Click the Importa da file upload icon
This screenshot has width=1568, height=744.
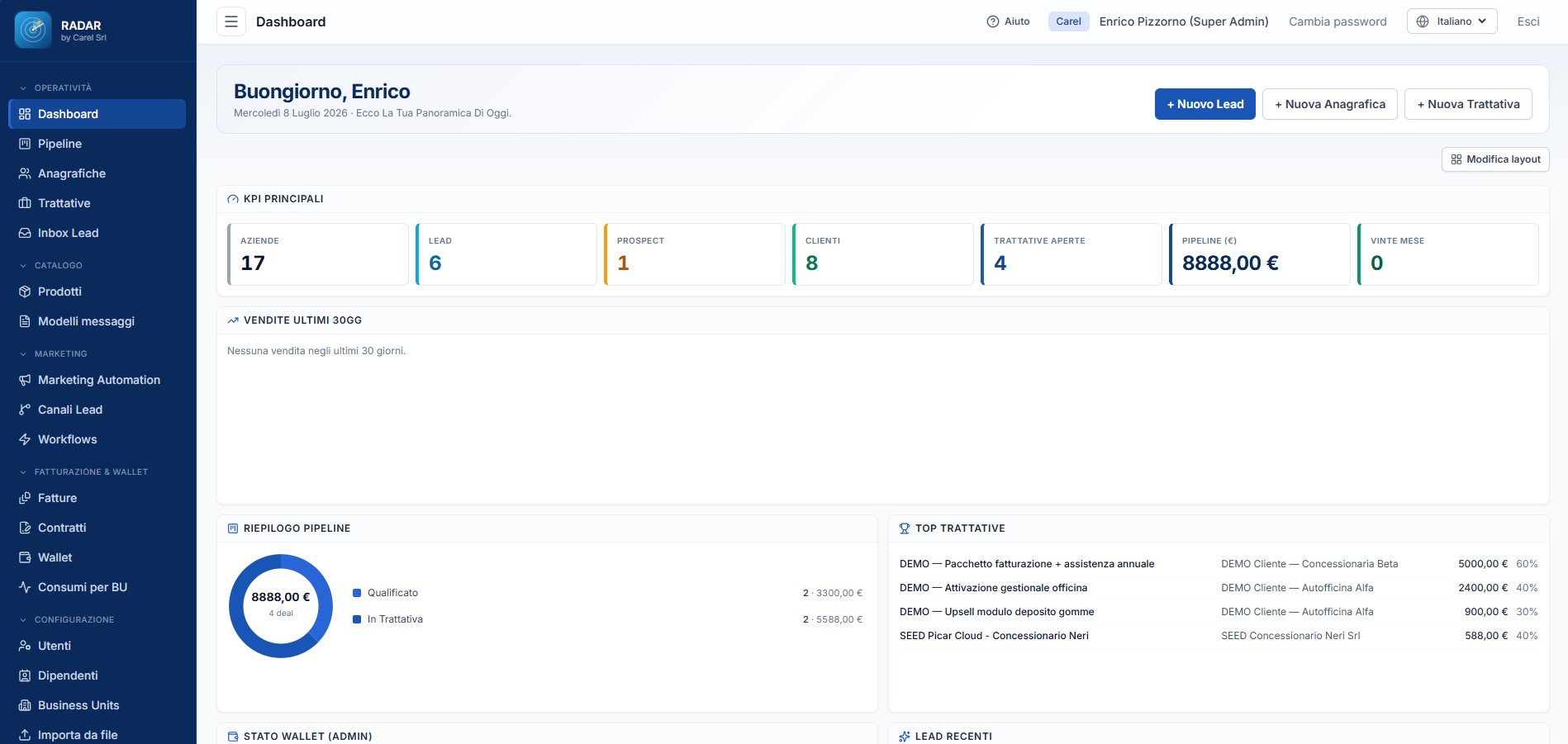(x=25, y=735)
